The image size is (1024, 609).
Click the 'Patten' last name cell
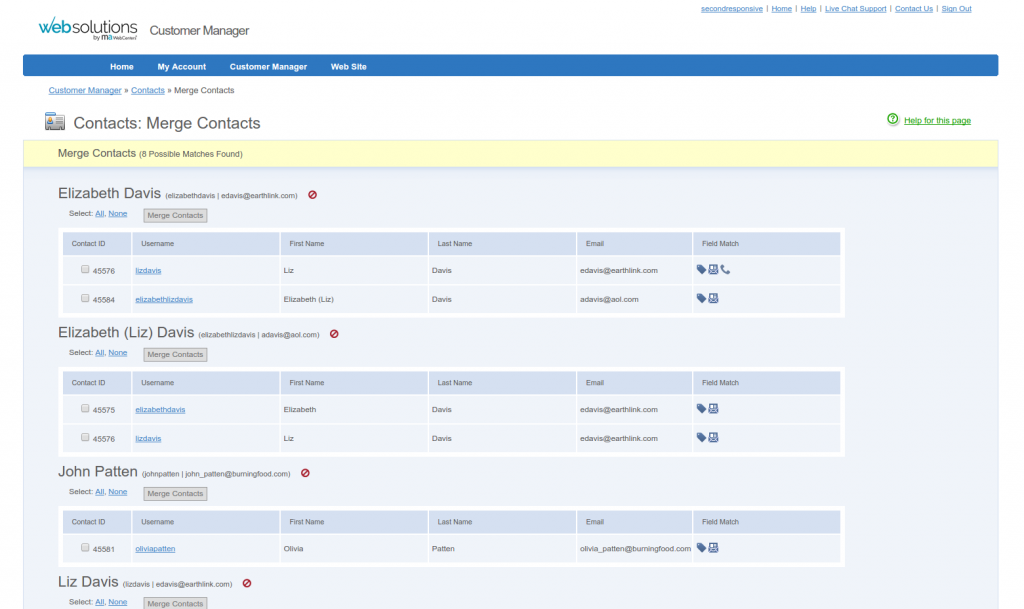502,548
